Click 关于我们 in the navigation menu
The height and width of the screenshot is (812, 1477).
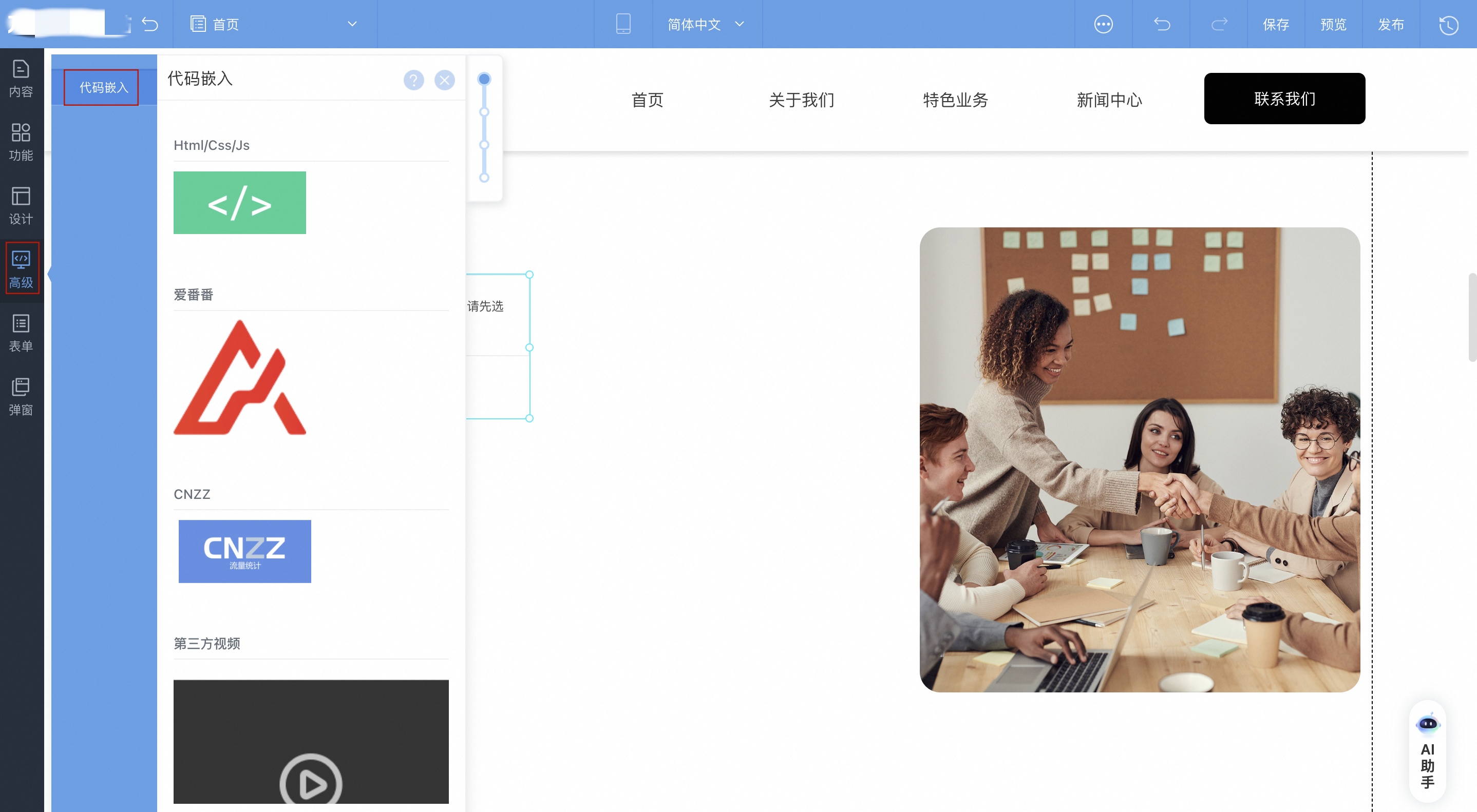click(x=801, y=100)
